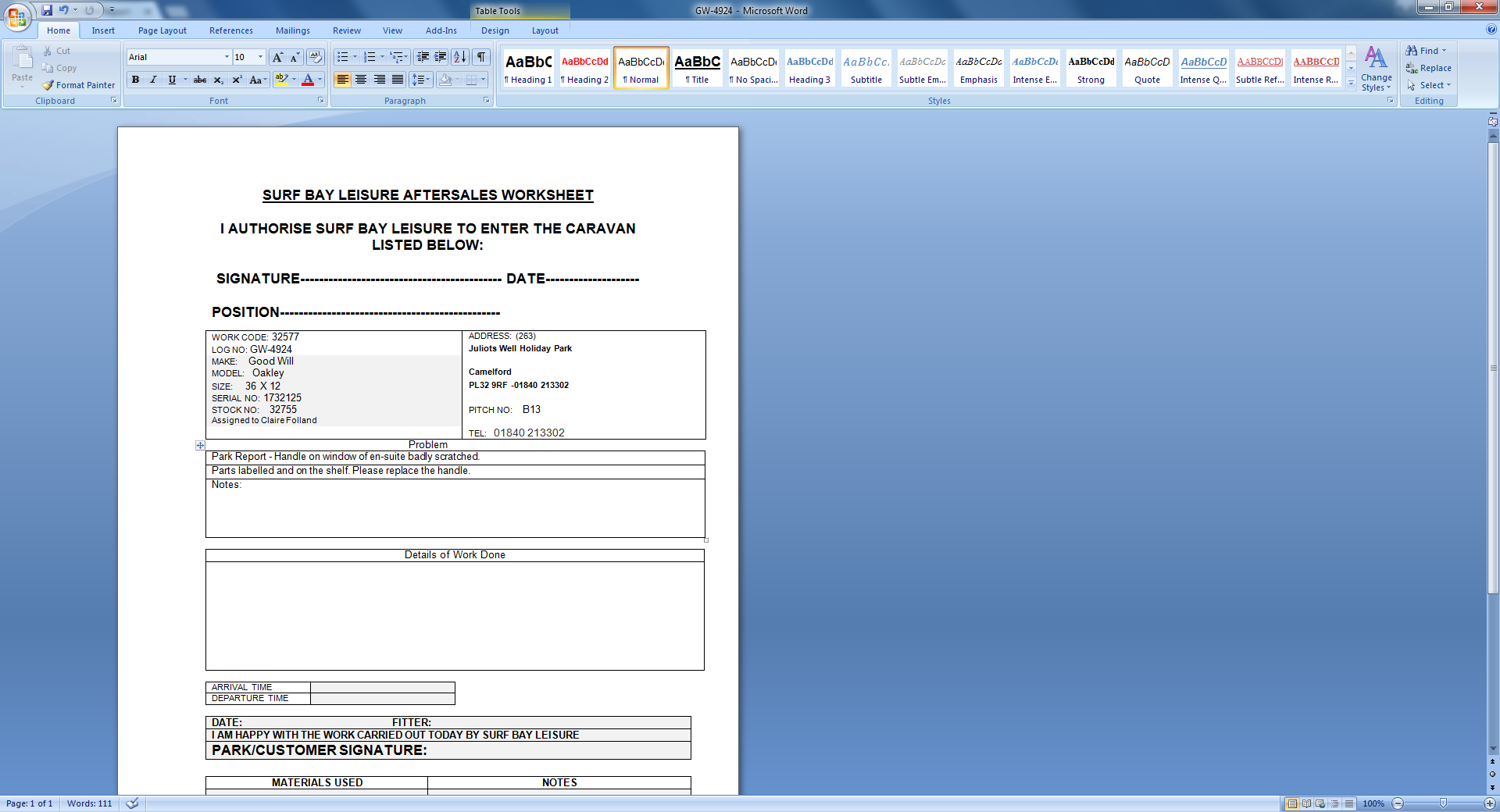Open the References tab
The image size is (1500, 812).
pyautogui.click(x=231, y=30)
